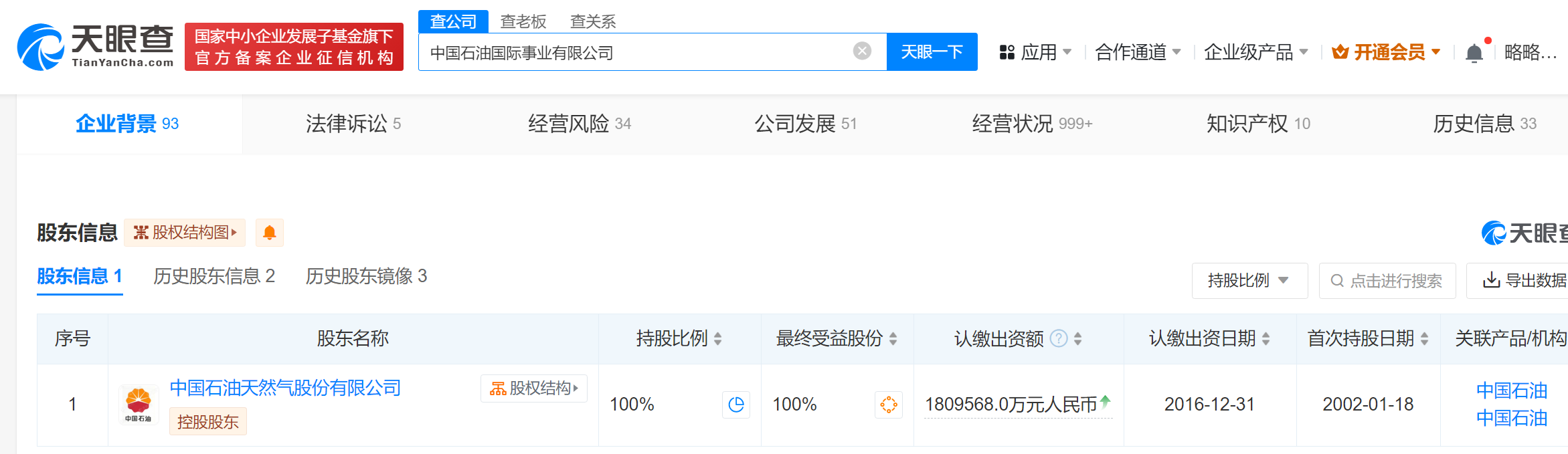Click the 认缴出资额 help question mark icon
Viewport: 1568px width, 454px height.
point(1059,338)
